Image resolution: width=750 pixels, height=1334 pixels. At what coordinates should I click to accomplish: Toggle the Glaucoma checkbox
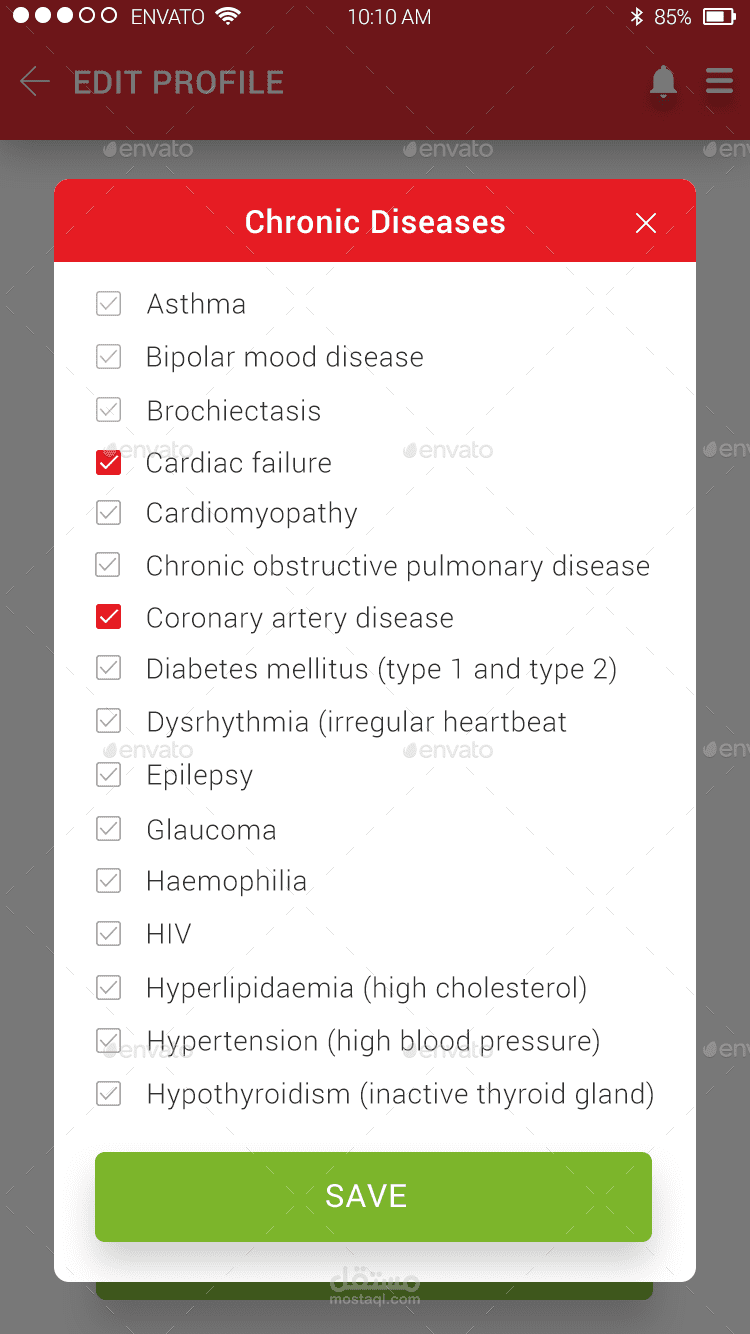(x=109, y=829)
